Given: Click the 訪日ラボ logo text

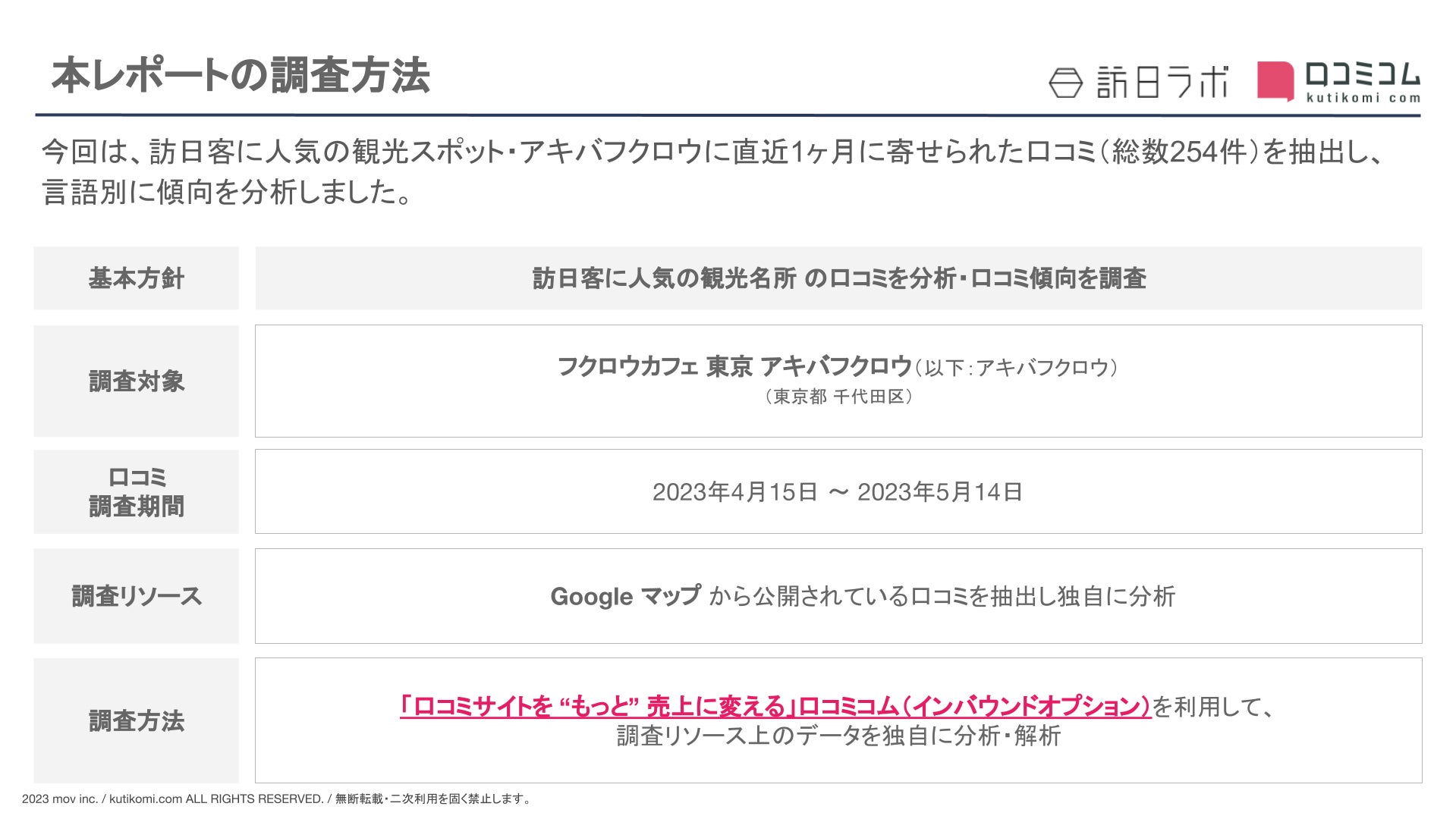Looking at the screenshot, I should coord(1162,82).
